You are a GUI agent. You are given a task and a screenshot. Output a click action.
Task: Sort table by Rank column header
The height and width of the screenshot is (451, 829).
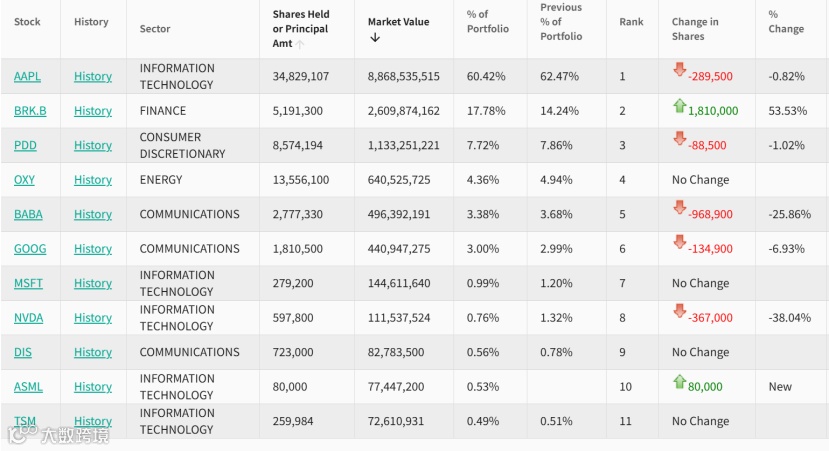pos(631,22)
